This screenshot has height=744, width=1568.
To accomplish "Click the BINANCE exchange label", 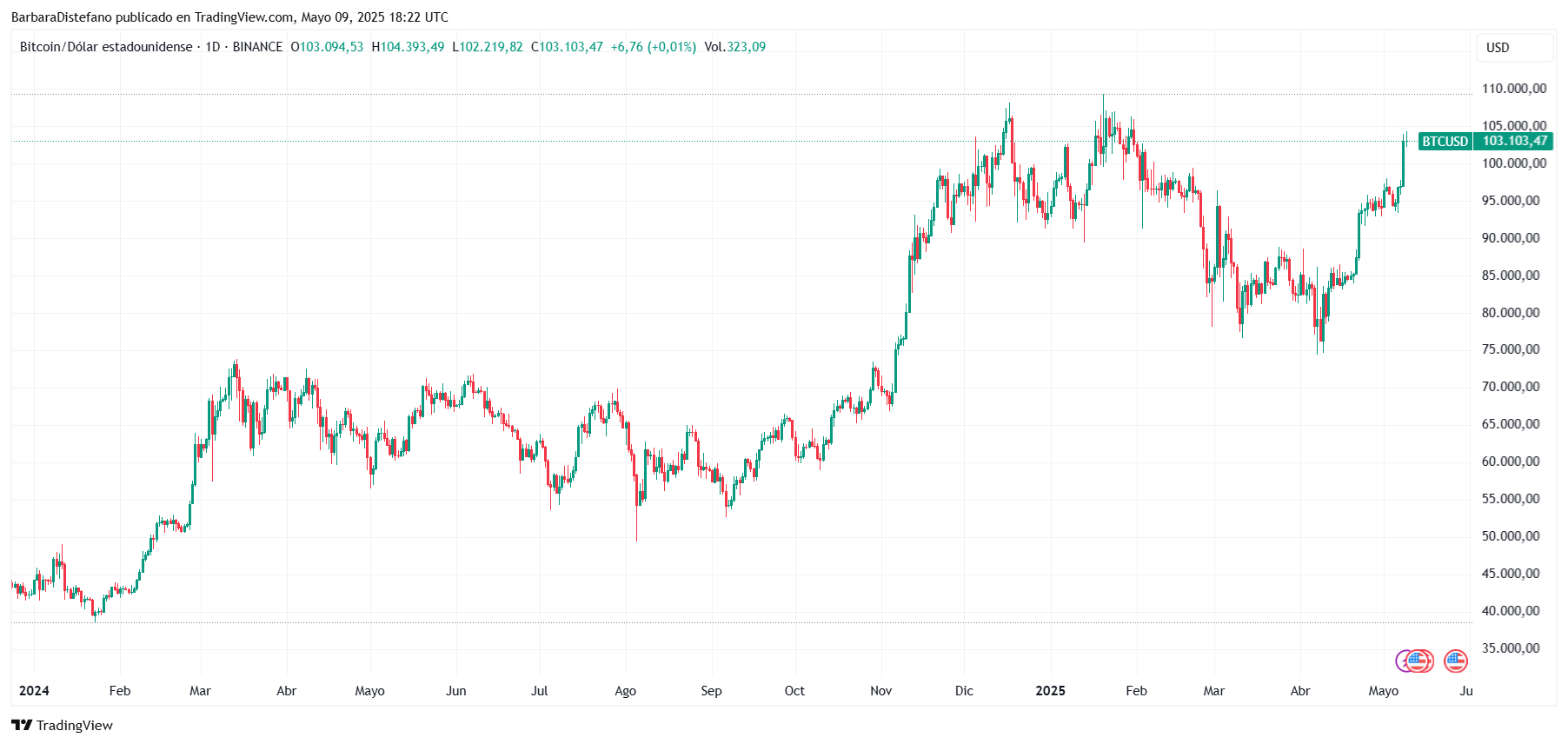I will [x=257, y=47].
